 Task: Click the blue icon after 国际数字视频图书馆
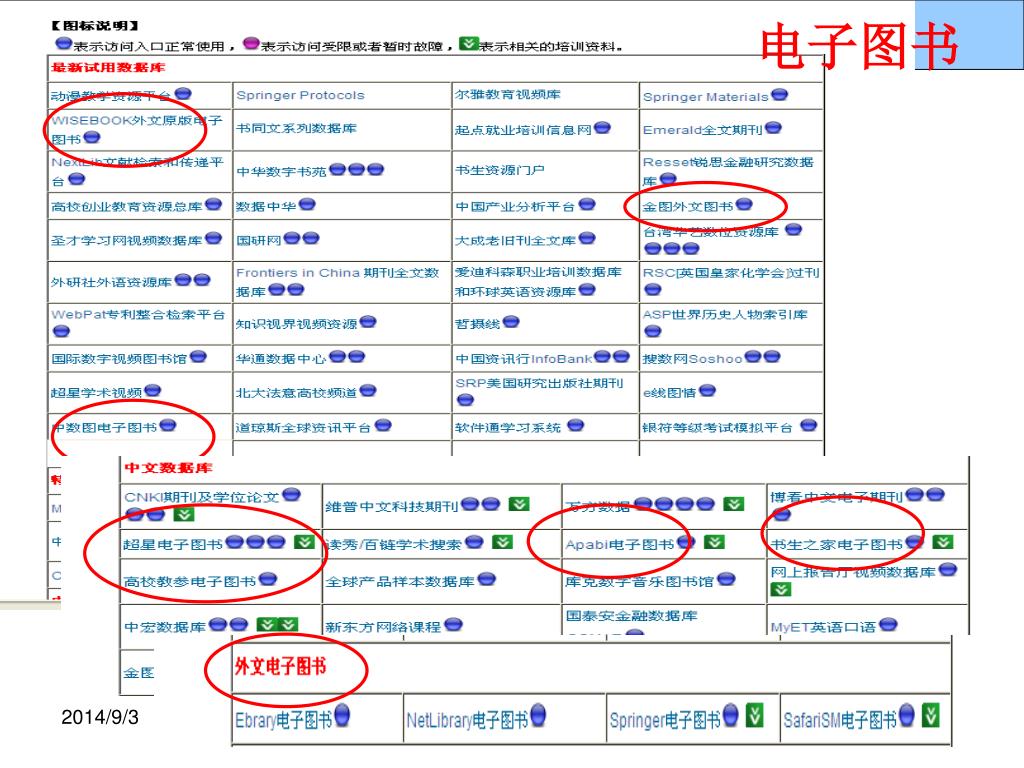pyautogui.click(x=199, y=357)
